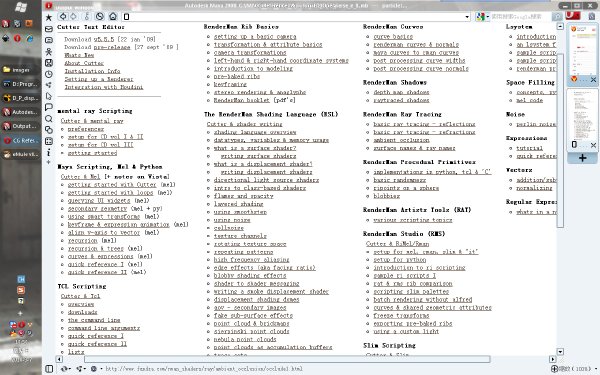600x375 pixels.
Task: Open the Notes speech-bubble panel icon
Action: 49,107
